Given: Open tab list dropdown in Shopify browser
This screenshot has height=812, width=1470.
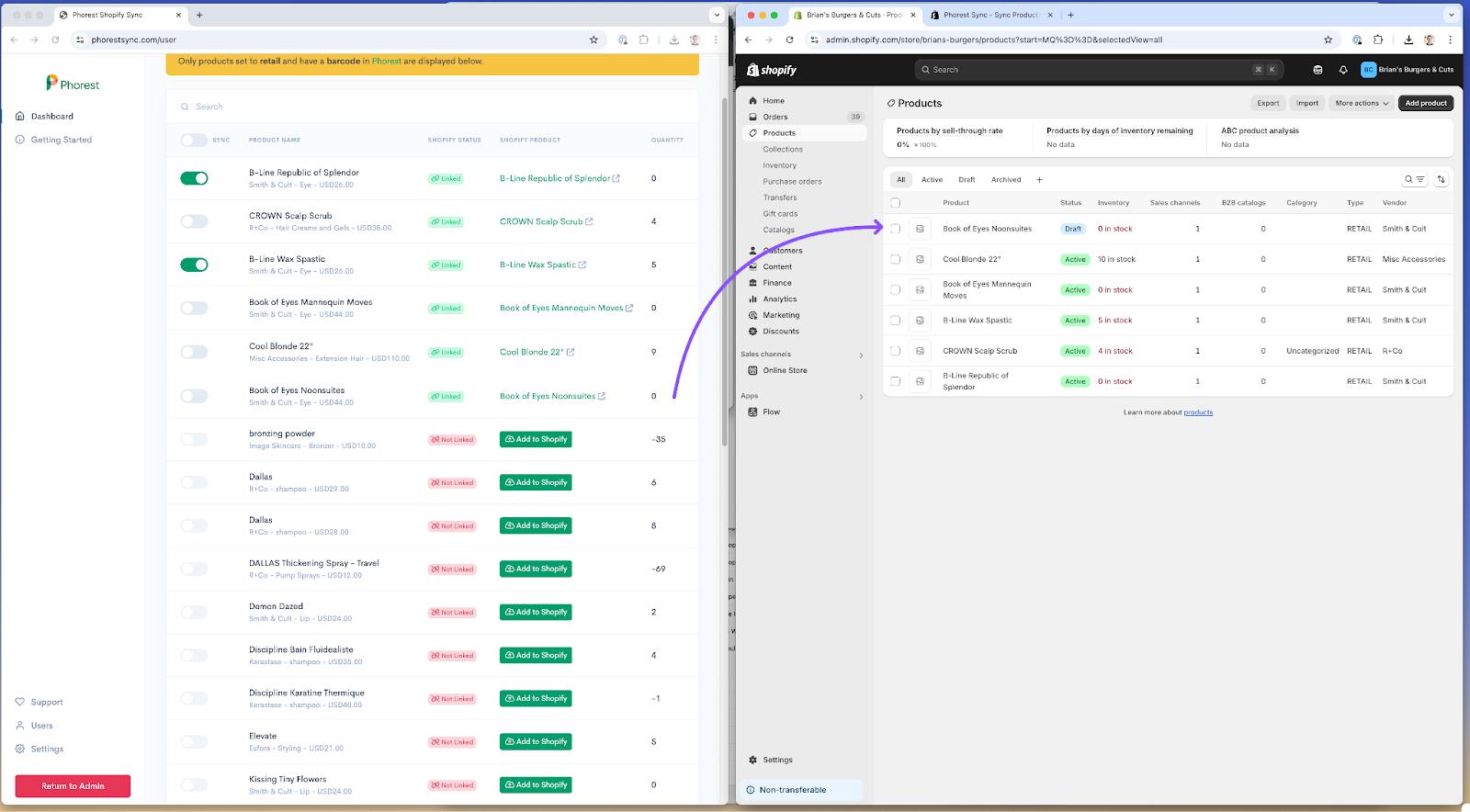Looking at the screenshot, I should click(1451, 15).
